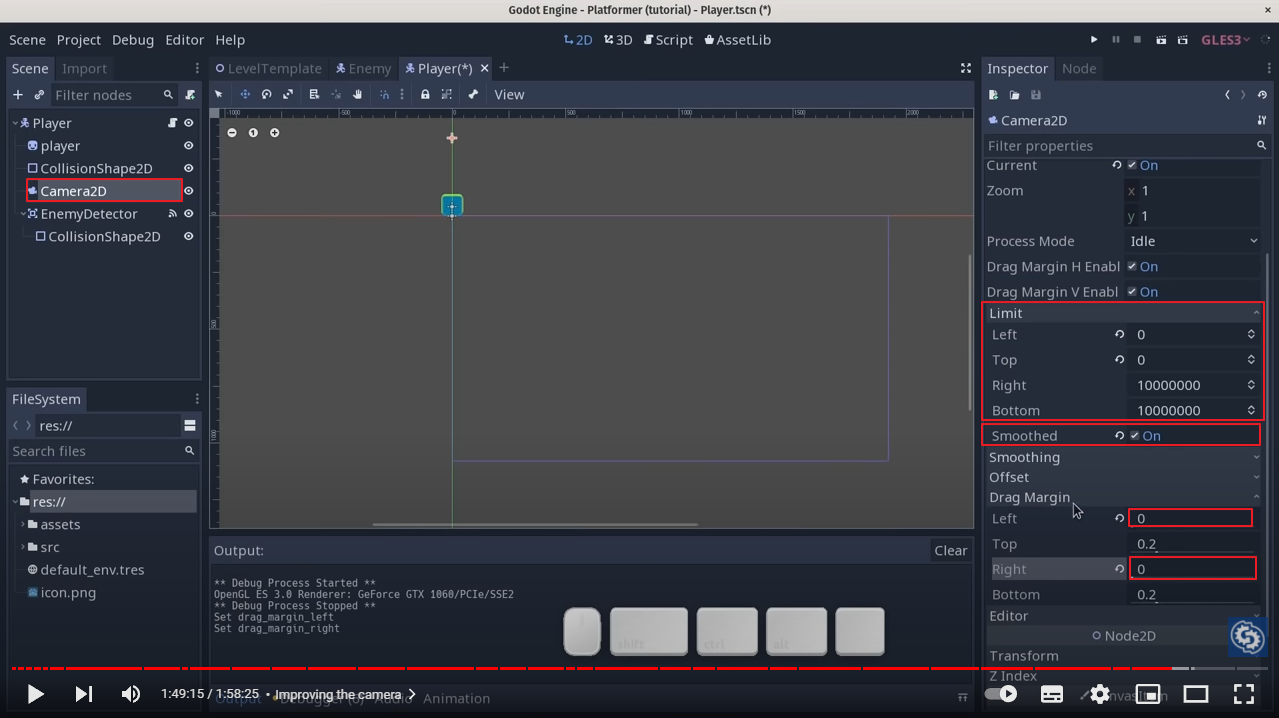Viewport: 1279px width, 718px height.
Task: Turn off the Smoothed checkbox
Action: [1134, 436]
